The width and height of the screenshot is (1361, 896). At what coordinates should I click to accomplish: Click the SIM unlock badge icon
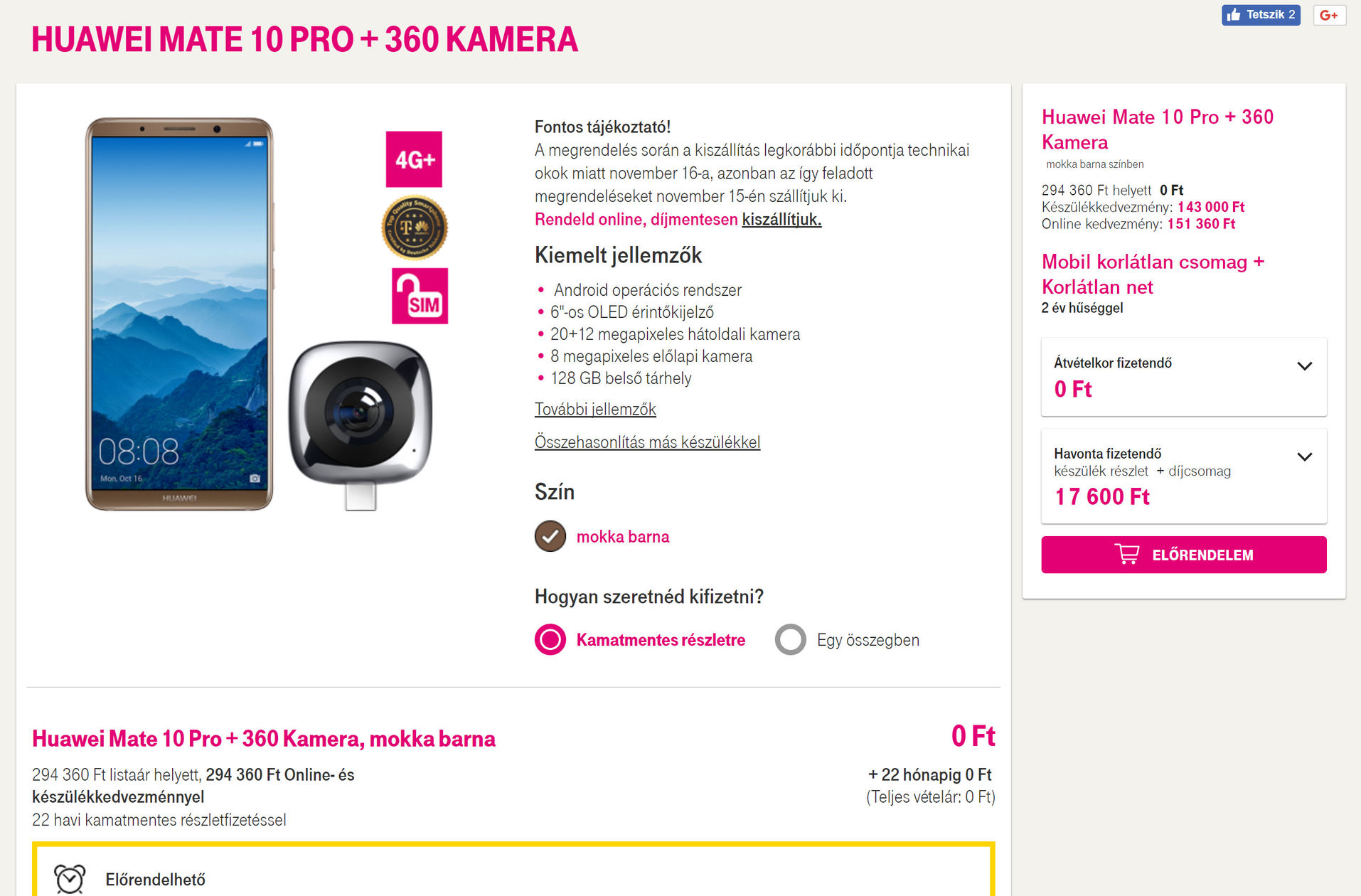(420, 296)
